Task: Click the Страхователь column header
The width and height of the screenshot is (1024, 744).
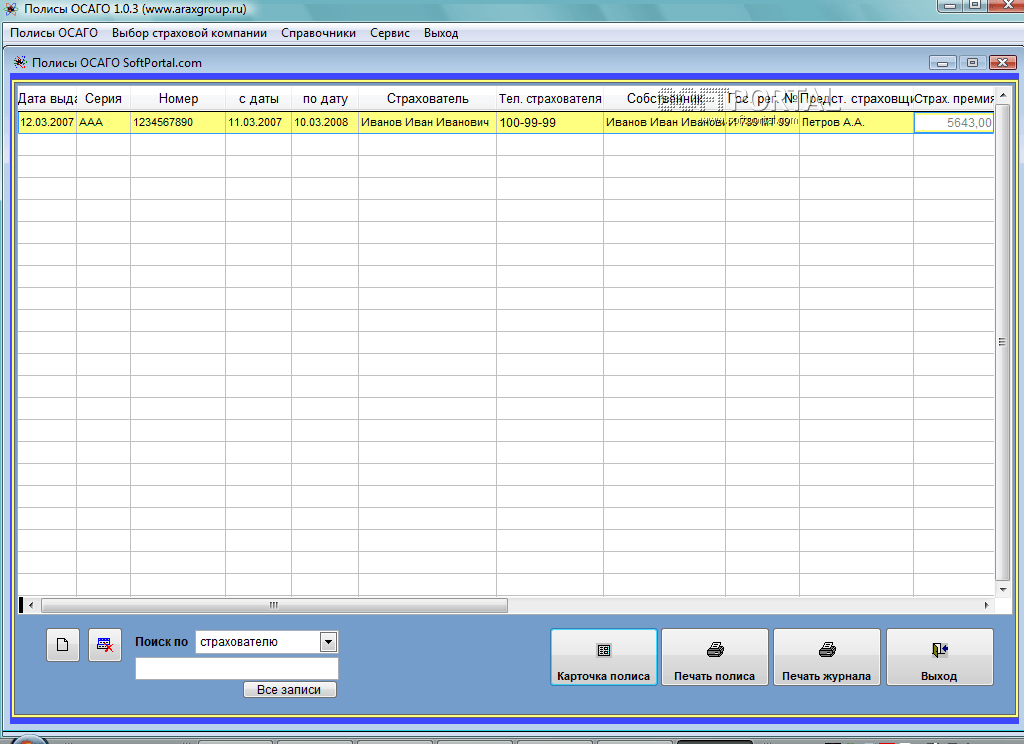Action: pos(428,99)
